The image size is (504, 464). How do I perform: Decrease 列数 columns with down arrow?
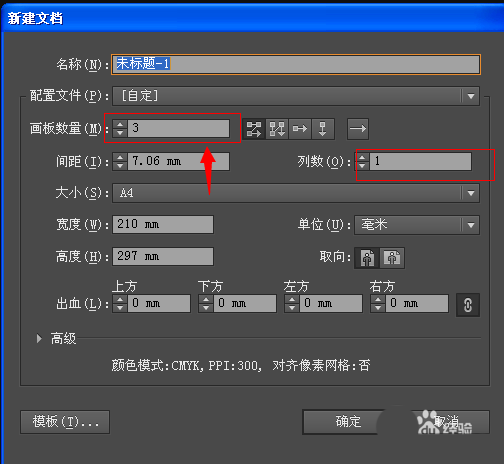[x=362, y=166]
